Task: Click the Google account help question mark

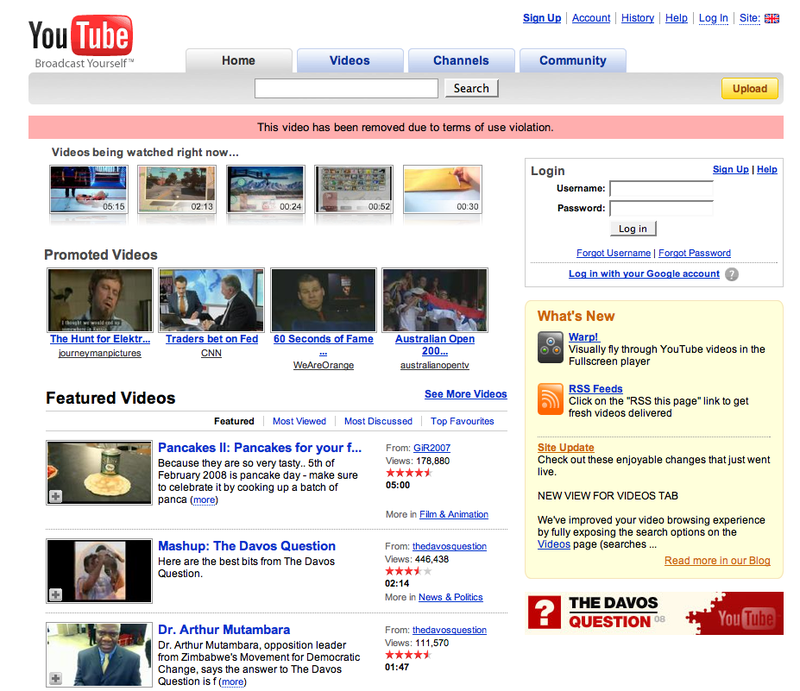Action: [732, 274]
